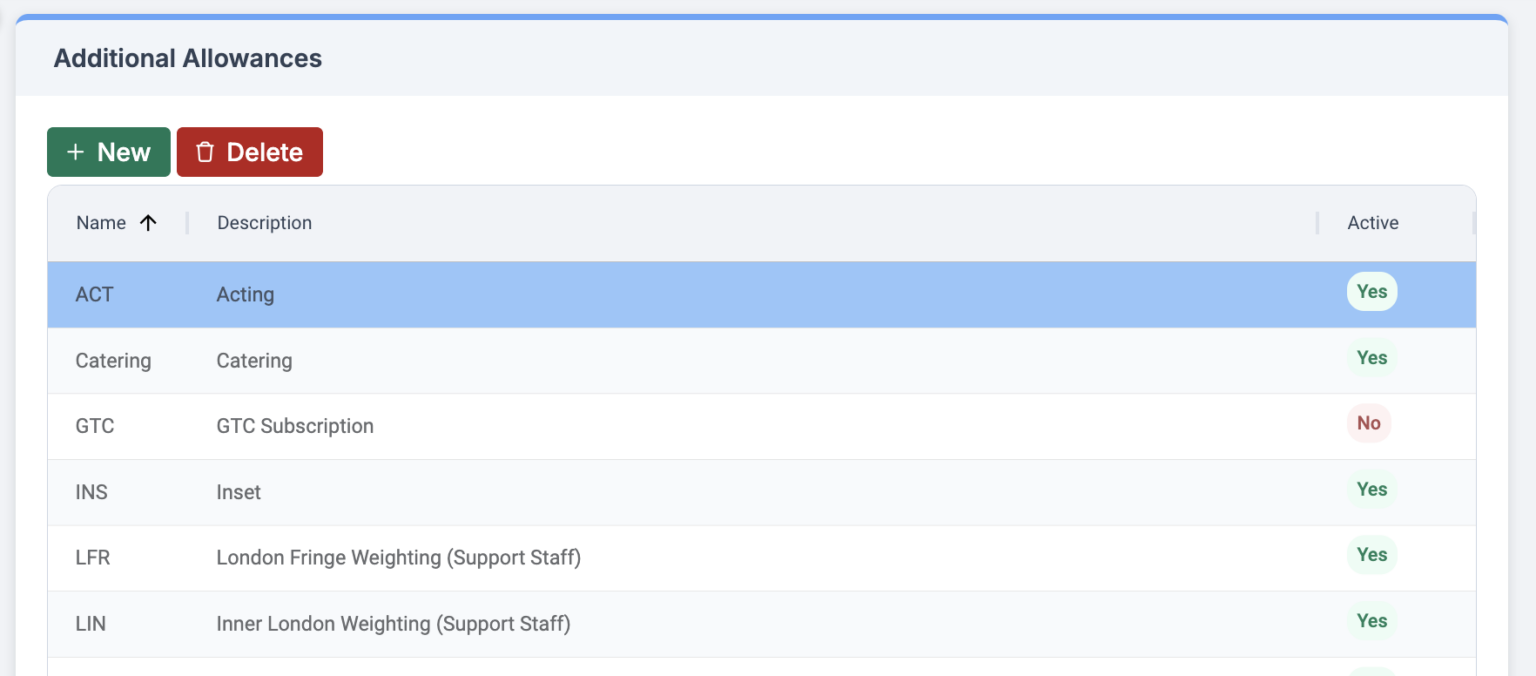Sort by the Active column header

(x=1372, y=223)
